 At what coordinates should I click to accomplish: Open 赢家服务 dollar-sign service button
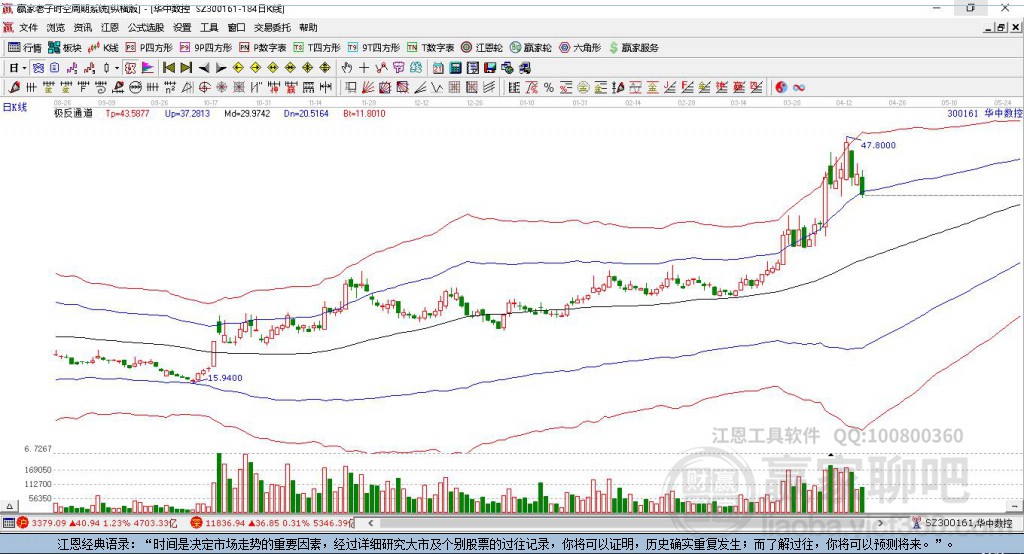point(633,48)
